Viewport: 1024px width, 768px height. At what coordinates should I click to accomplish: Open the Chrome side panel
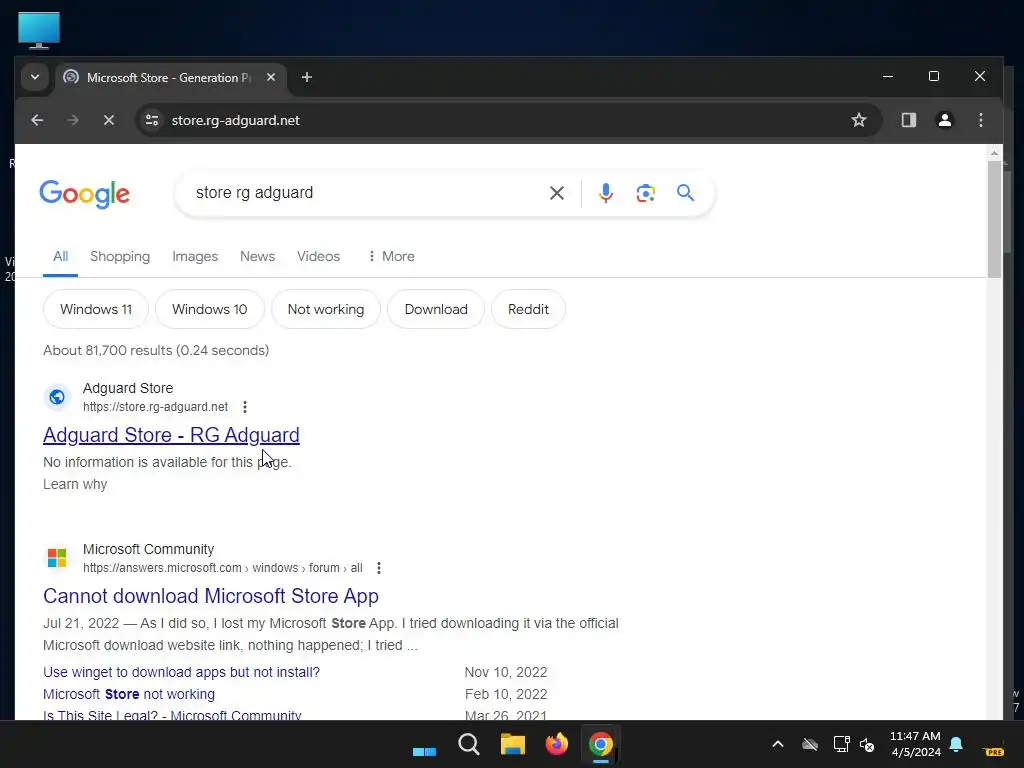[908, 120]
